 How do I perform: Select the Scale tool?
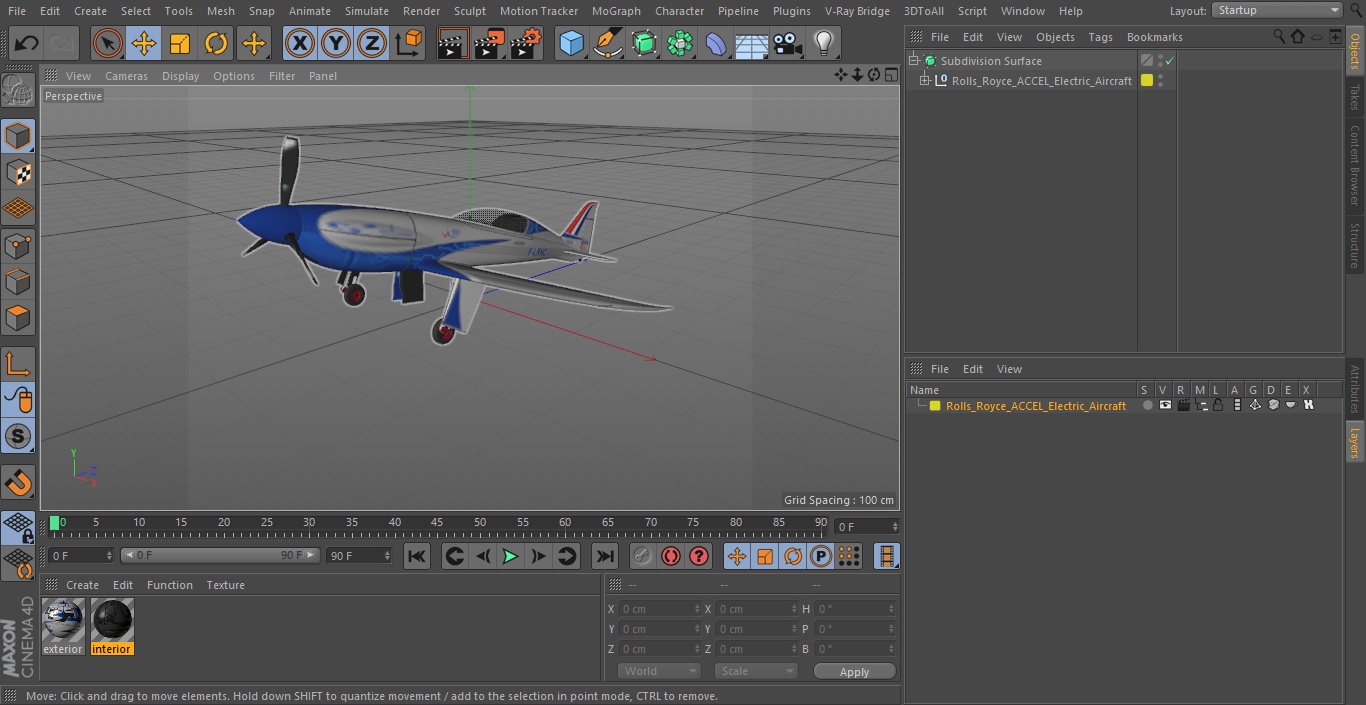[x=180, y=43]
